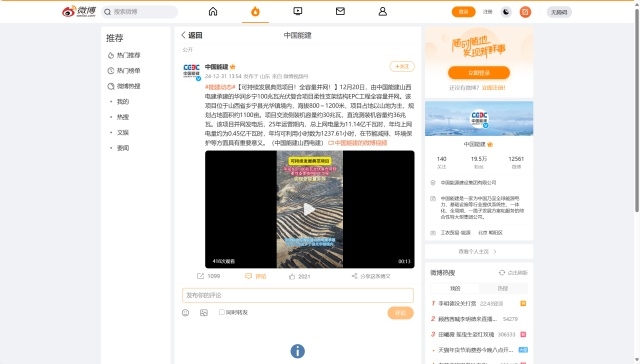Open the emoji picker under comment box

tap(185, 313)
